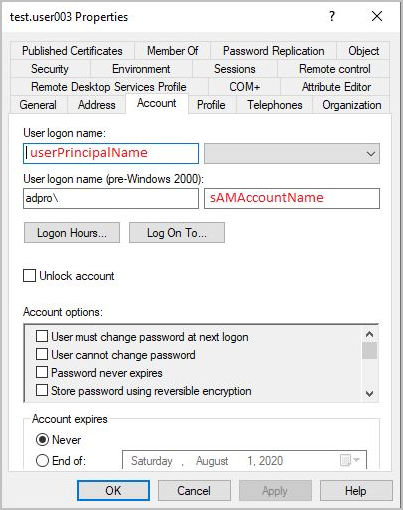This screenshot has width=403, height=510.
Task: Check User cannot change password
Action: 42,354
